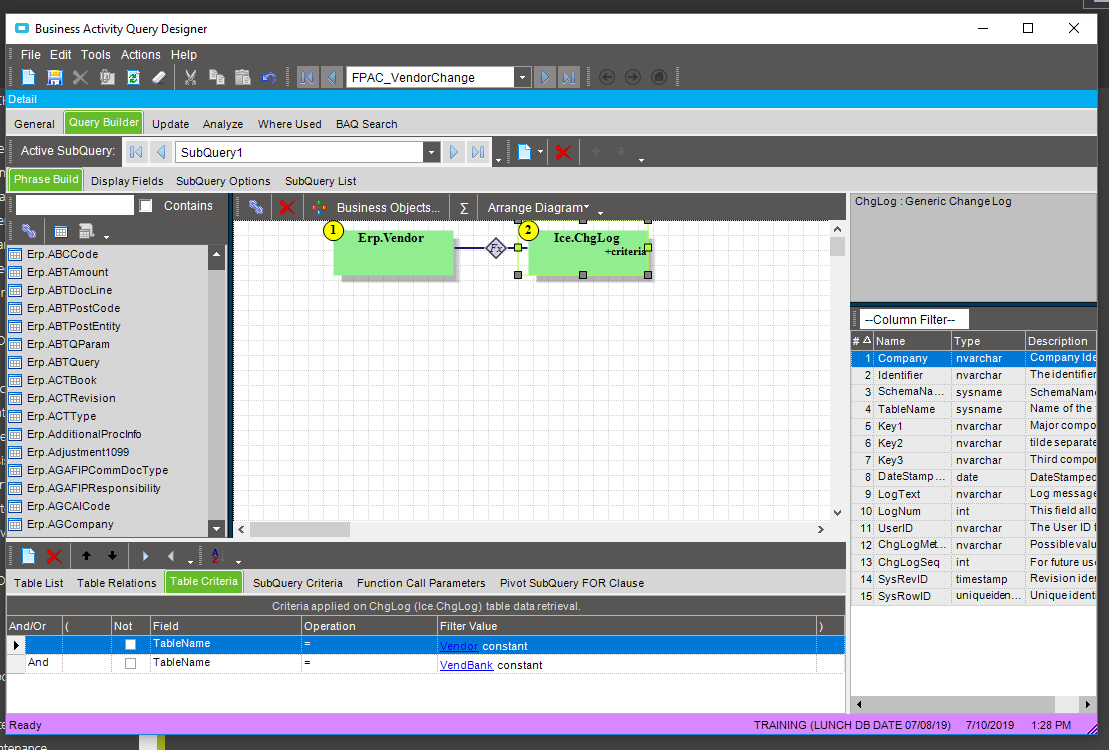Expand the SubQuery1 dropdown list
The height and width of the screenshot is (750, 1109).
click(431, 153)
